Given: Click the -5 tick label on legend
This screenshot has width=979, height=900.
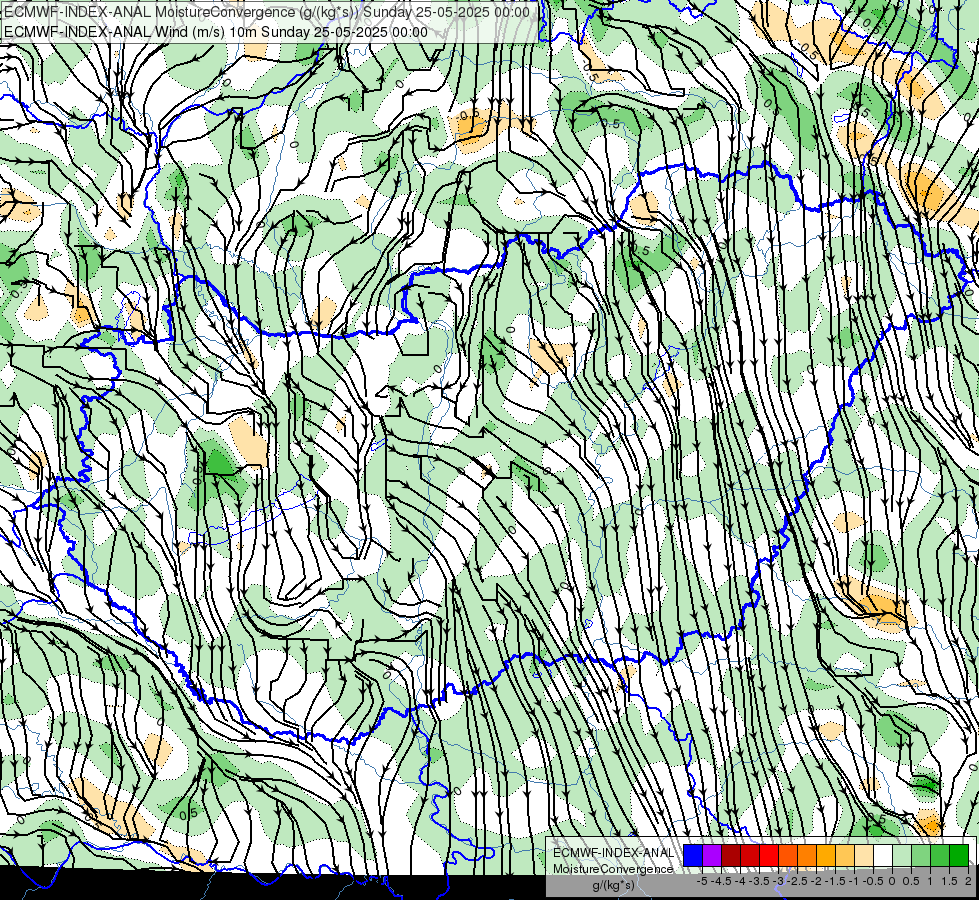Looking at the screenshot, I should pyautogui.click(x=702, y=881).
